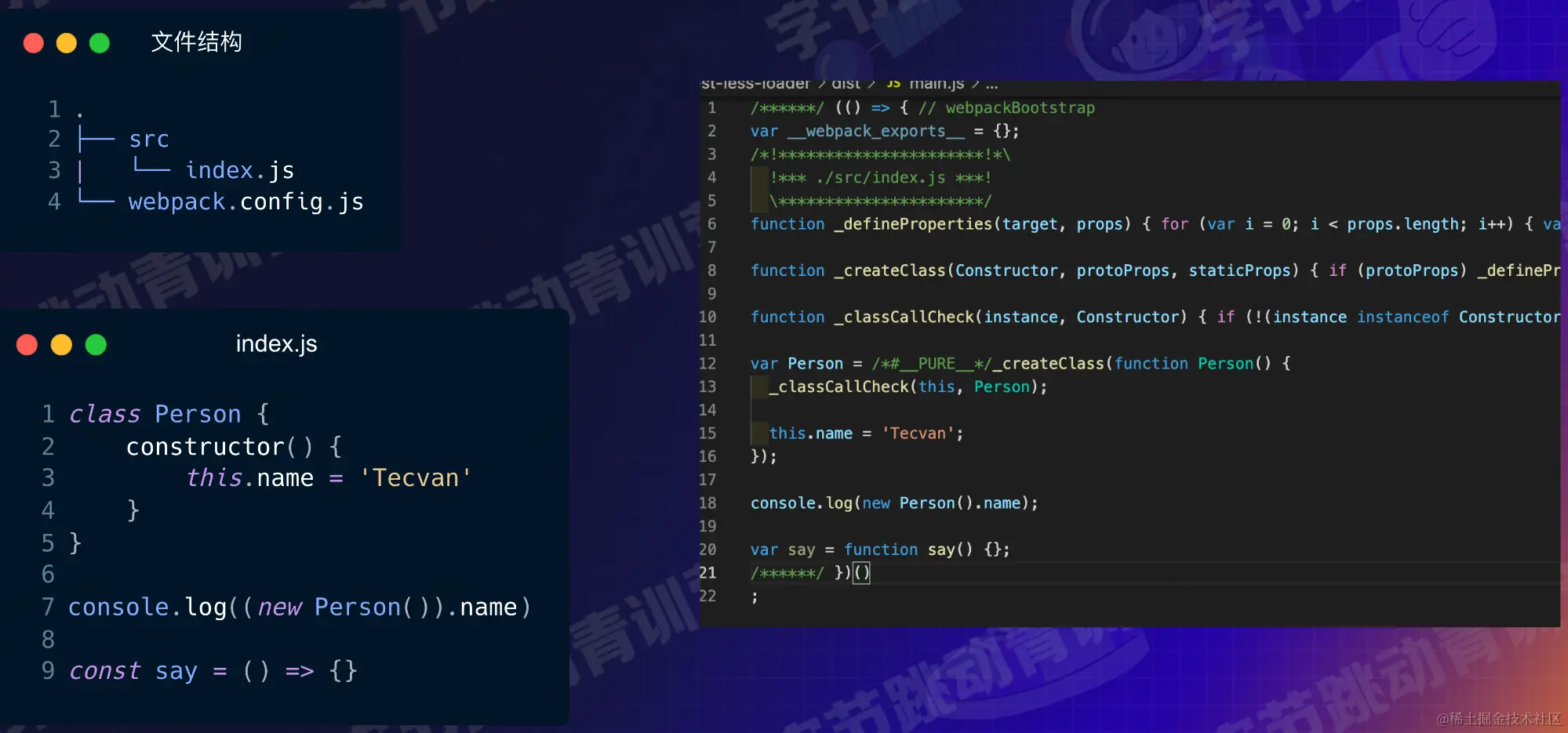Click the webpackBootstrap comment in main.js
The height and width of the screenshot is (733, 1568).
1006,108
